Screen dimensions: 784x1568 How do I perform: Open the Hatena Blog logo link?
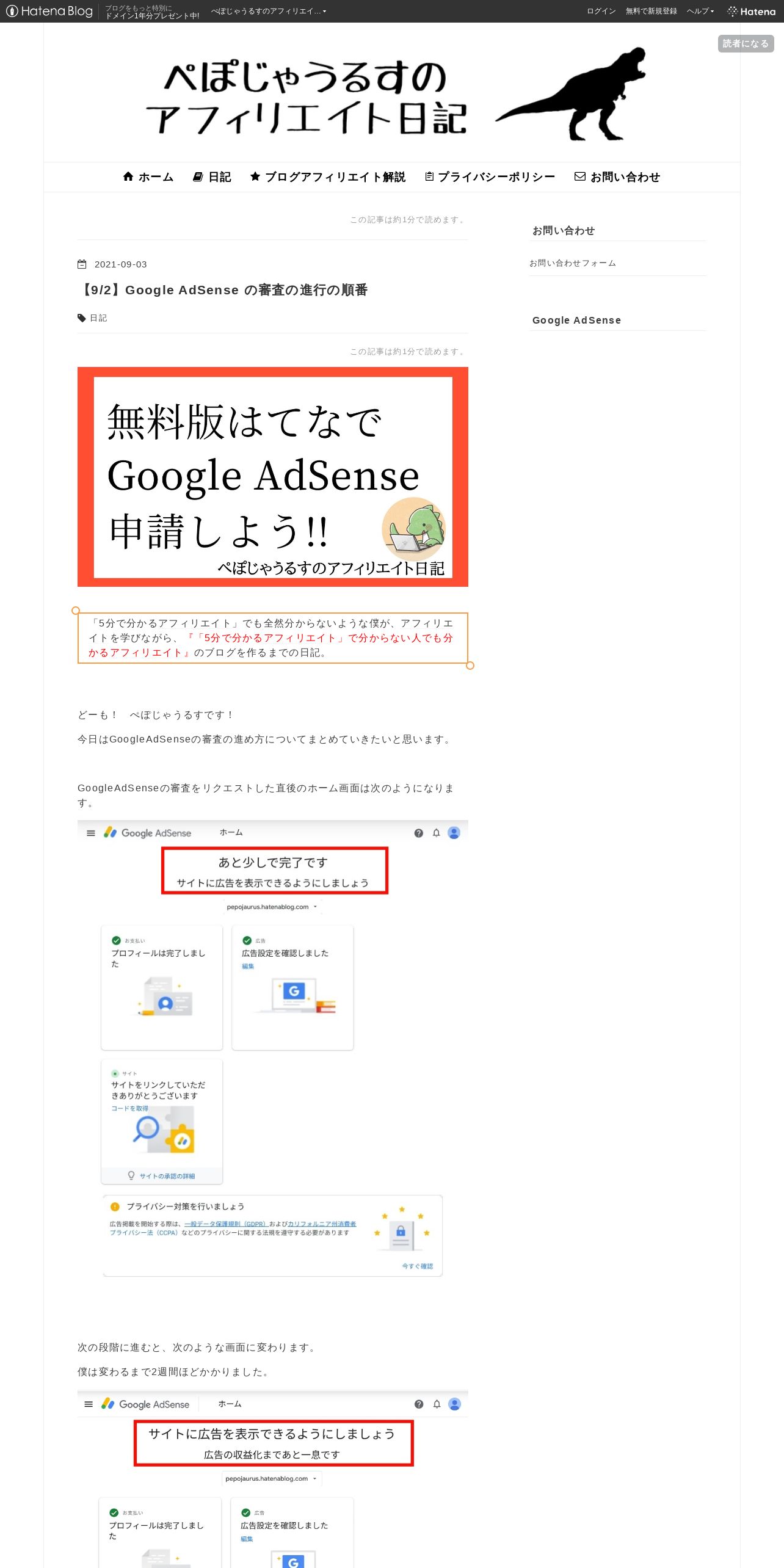click(49, 11)
